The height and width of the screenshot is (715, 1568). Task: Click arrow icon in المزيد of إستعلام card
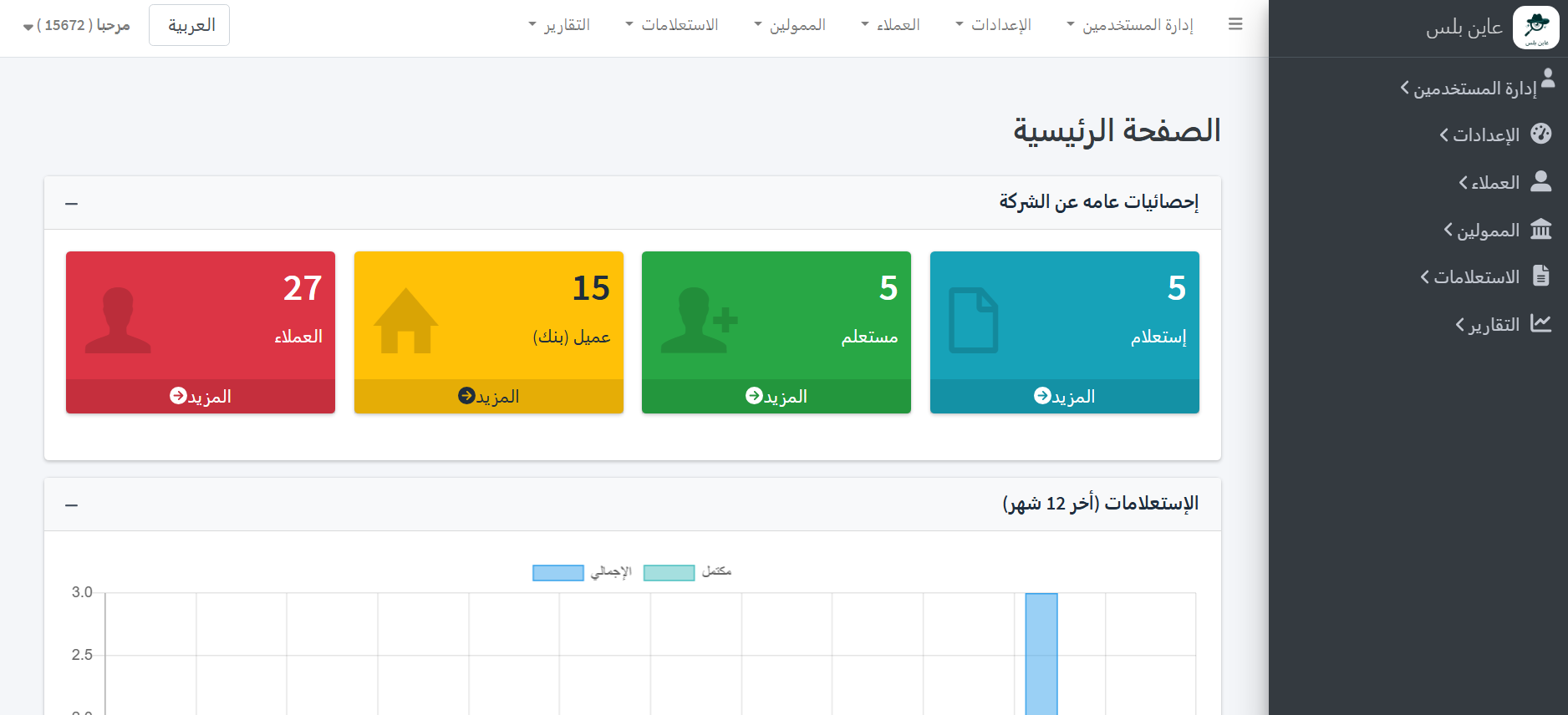point(1042,395)
